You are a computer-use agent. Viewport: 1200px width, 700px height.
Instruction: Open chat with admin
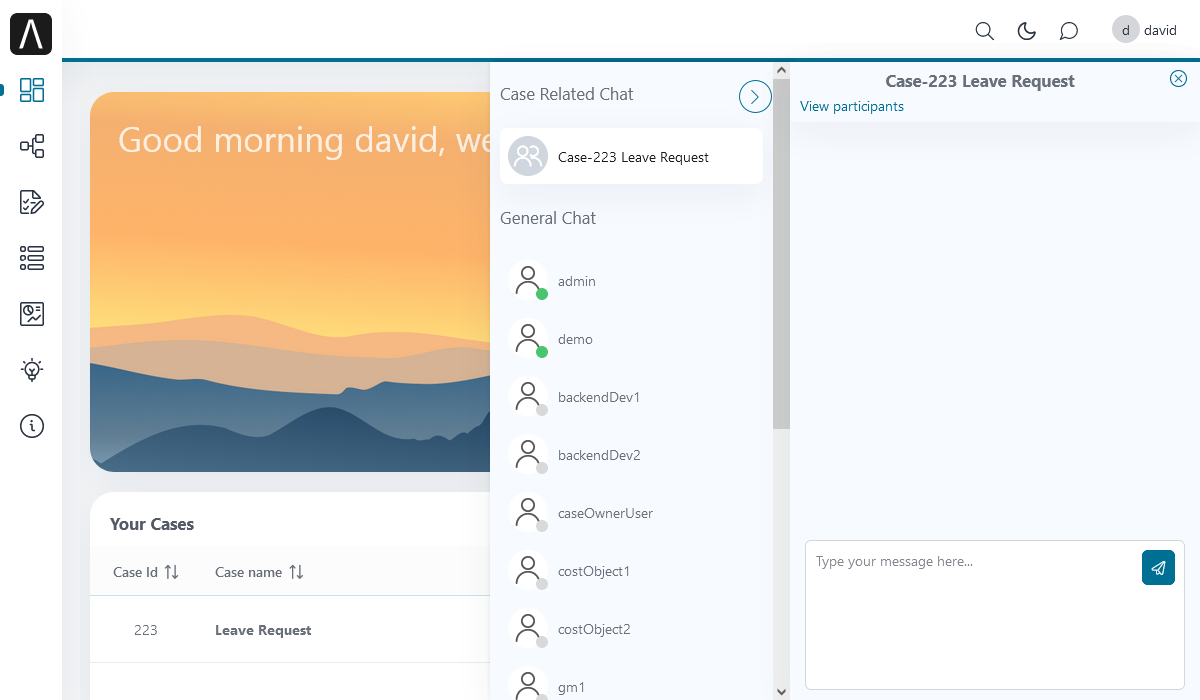point(631,281)
